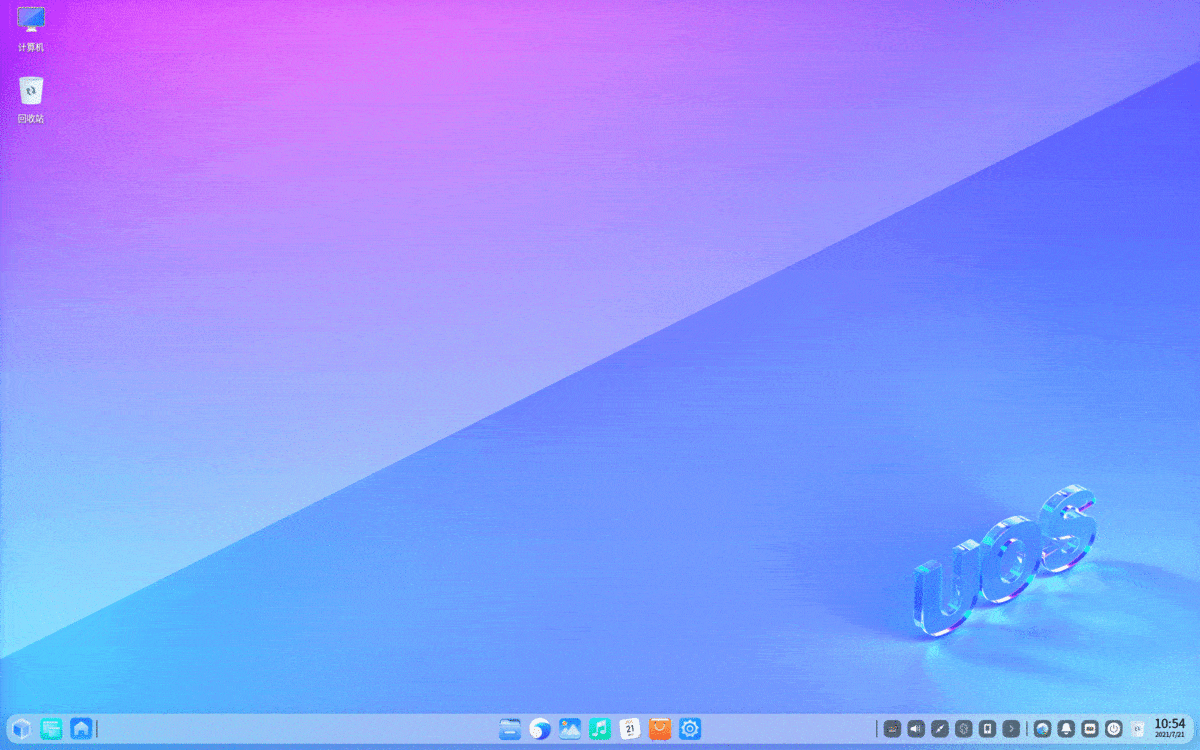The image size is (1200, 750).
Task: Launch the browser icon in the dock
Action: click(x=540, y=729)
